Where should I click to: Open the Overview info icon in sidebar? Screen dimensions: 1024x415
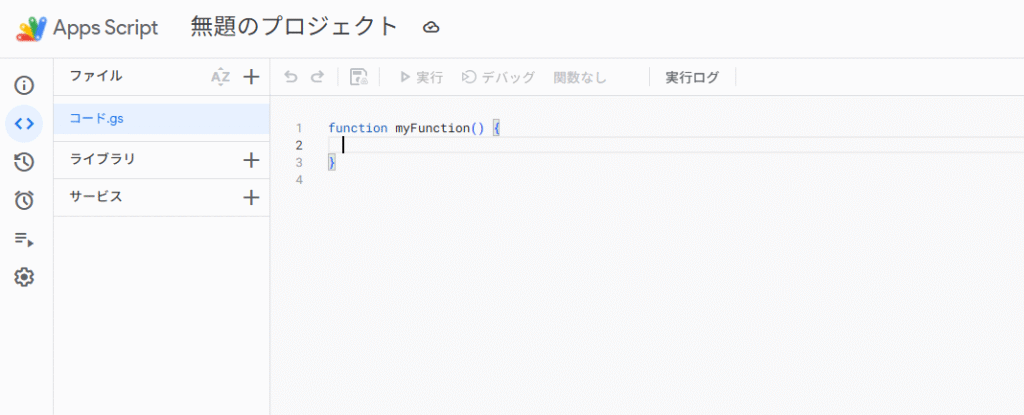coord(24,85)
